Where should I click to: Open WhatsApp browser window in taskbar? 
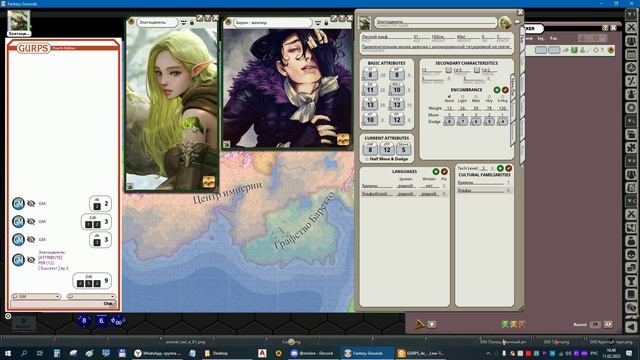(x=157, y=353)
